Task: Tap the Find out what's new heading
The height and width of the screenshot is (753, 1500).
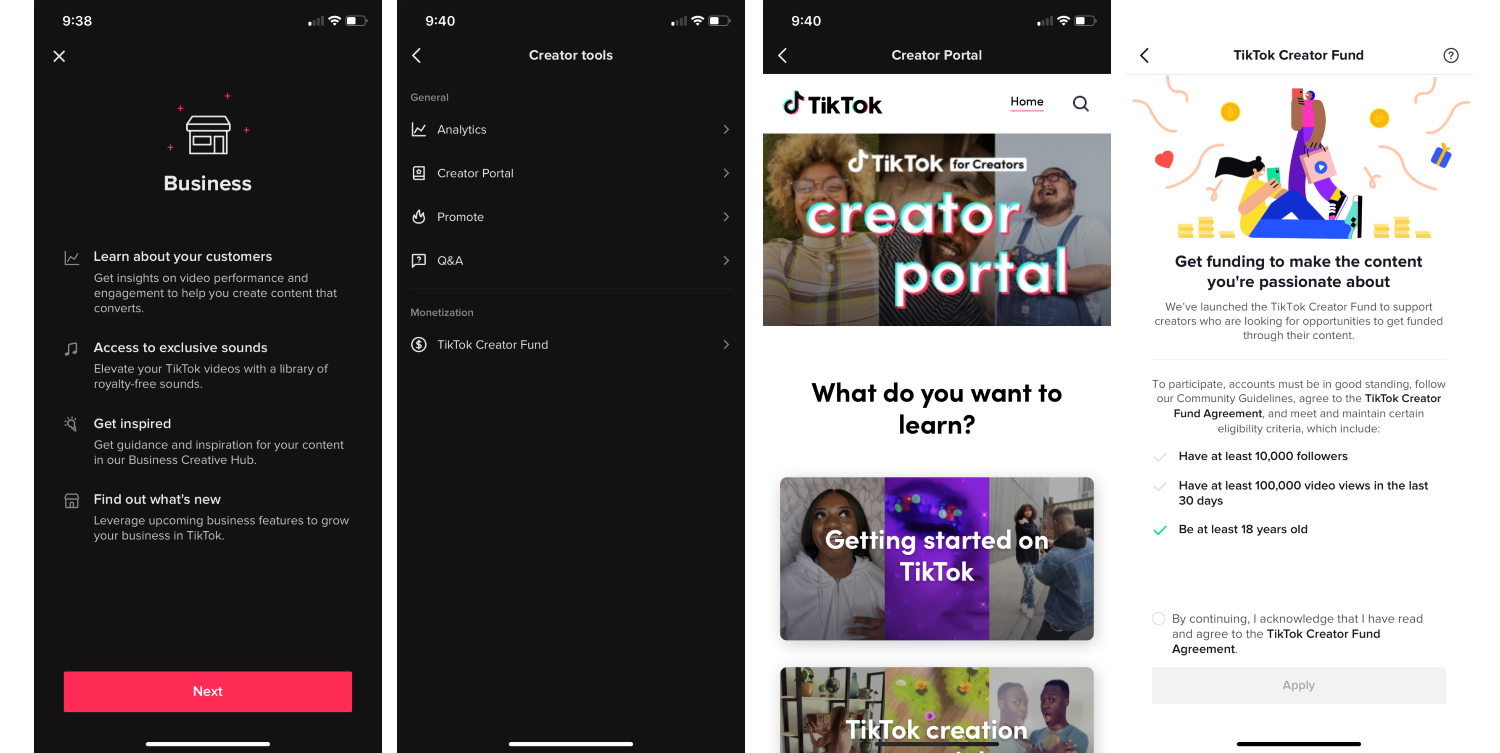Action: pyautogui.click(x=157, y=499)
